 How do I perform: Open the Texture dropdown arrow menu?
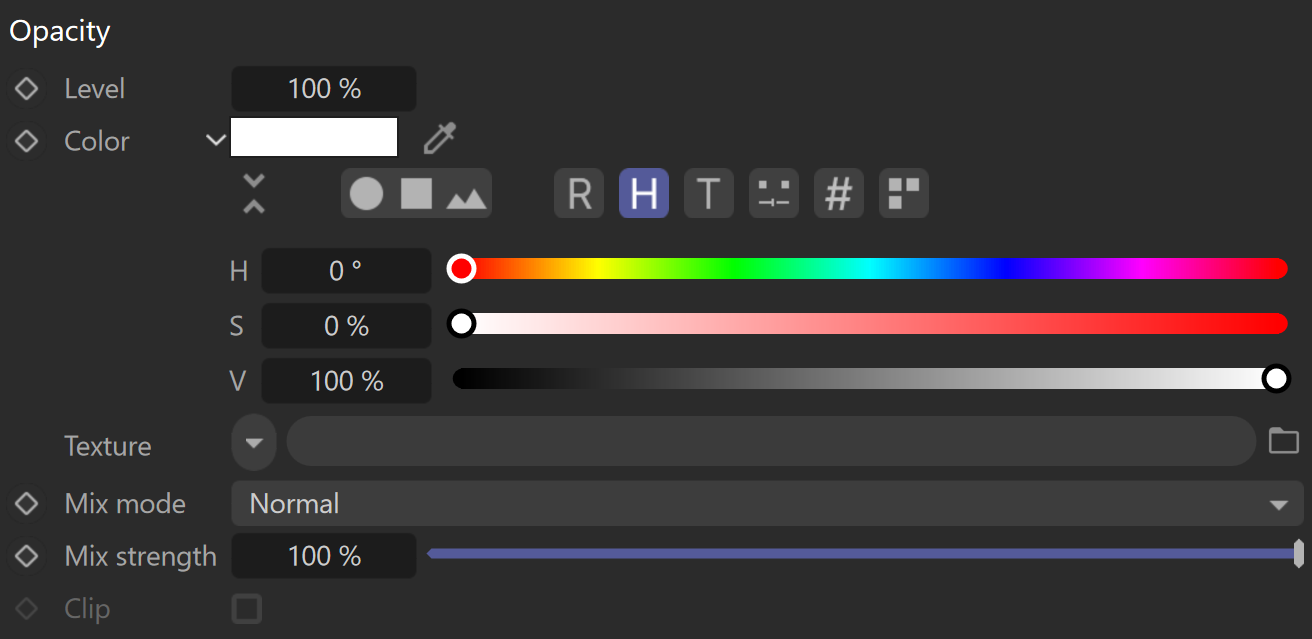click(254, 442)
